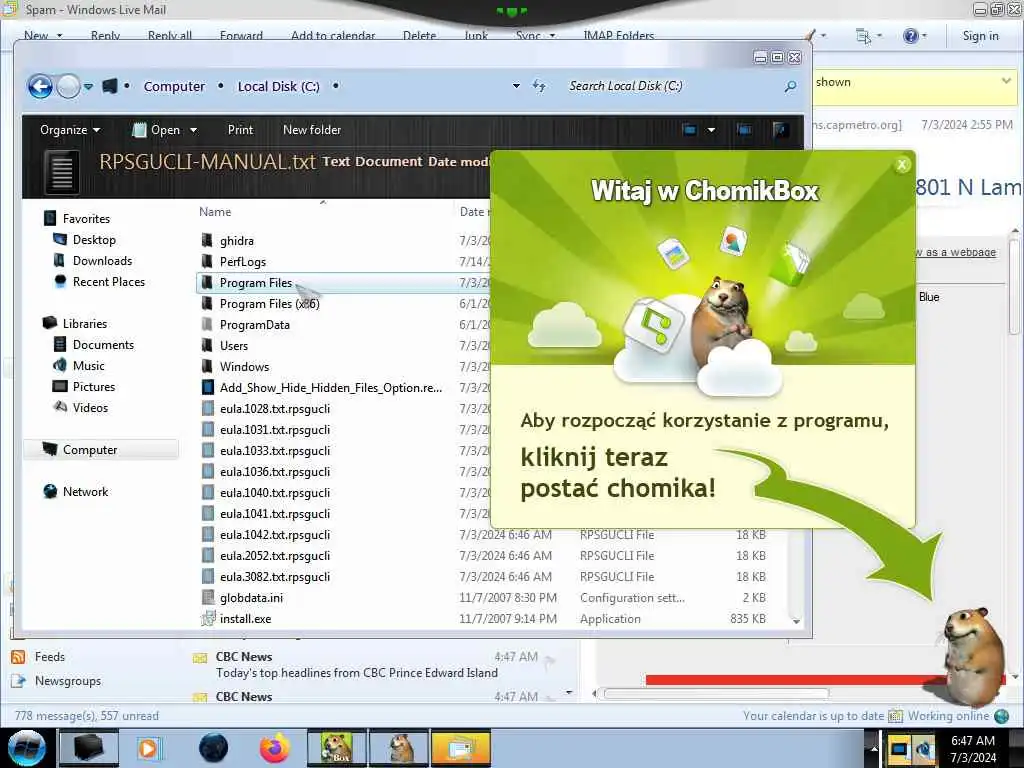This screenshot has height=768, width=1024.
Task: Close the ChomikBox welcome popup
Action: pyautogui.click(x=902, y=165)
